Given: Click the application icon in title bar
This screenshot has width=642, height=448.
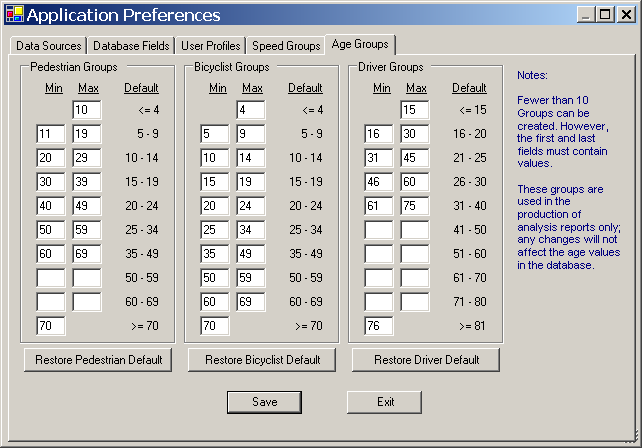Looking at the screenshot, I should tap(13, 15).
